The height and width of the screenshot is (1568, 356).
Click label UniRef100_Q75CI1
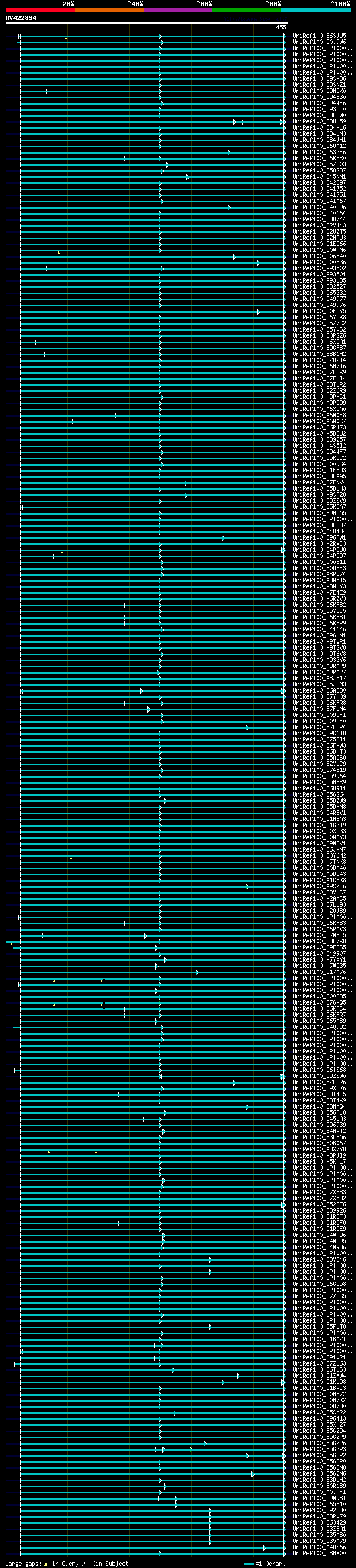319,740
